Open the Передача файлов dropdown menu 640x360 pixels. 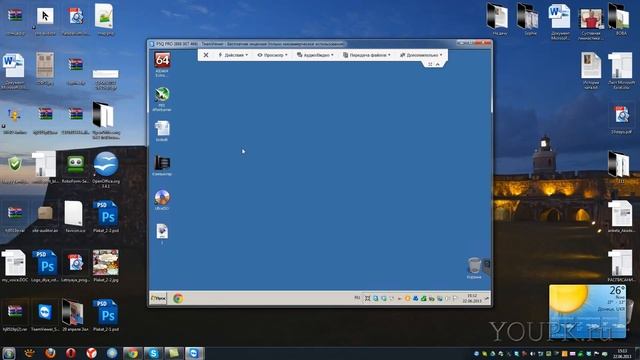[367, 55]
